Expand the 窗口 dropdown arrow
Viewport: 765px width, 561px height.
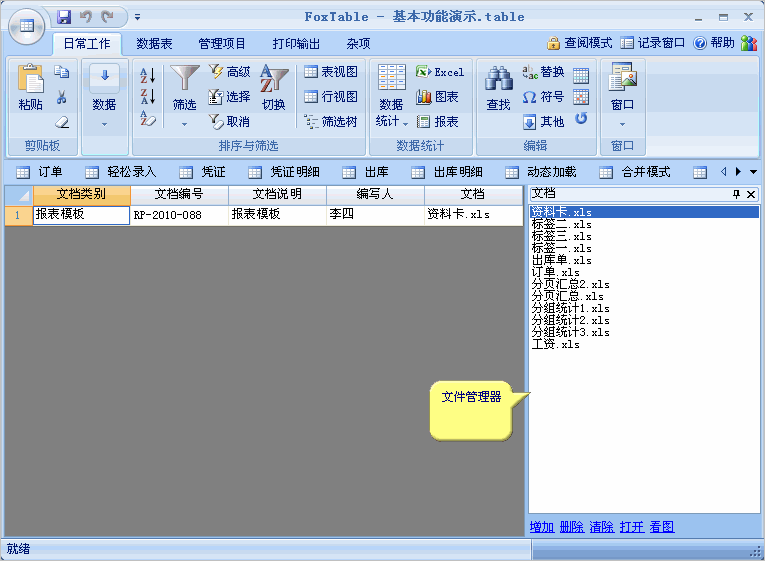click(x=622, y=124)
